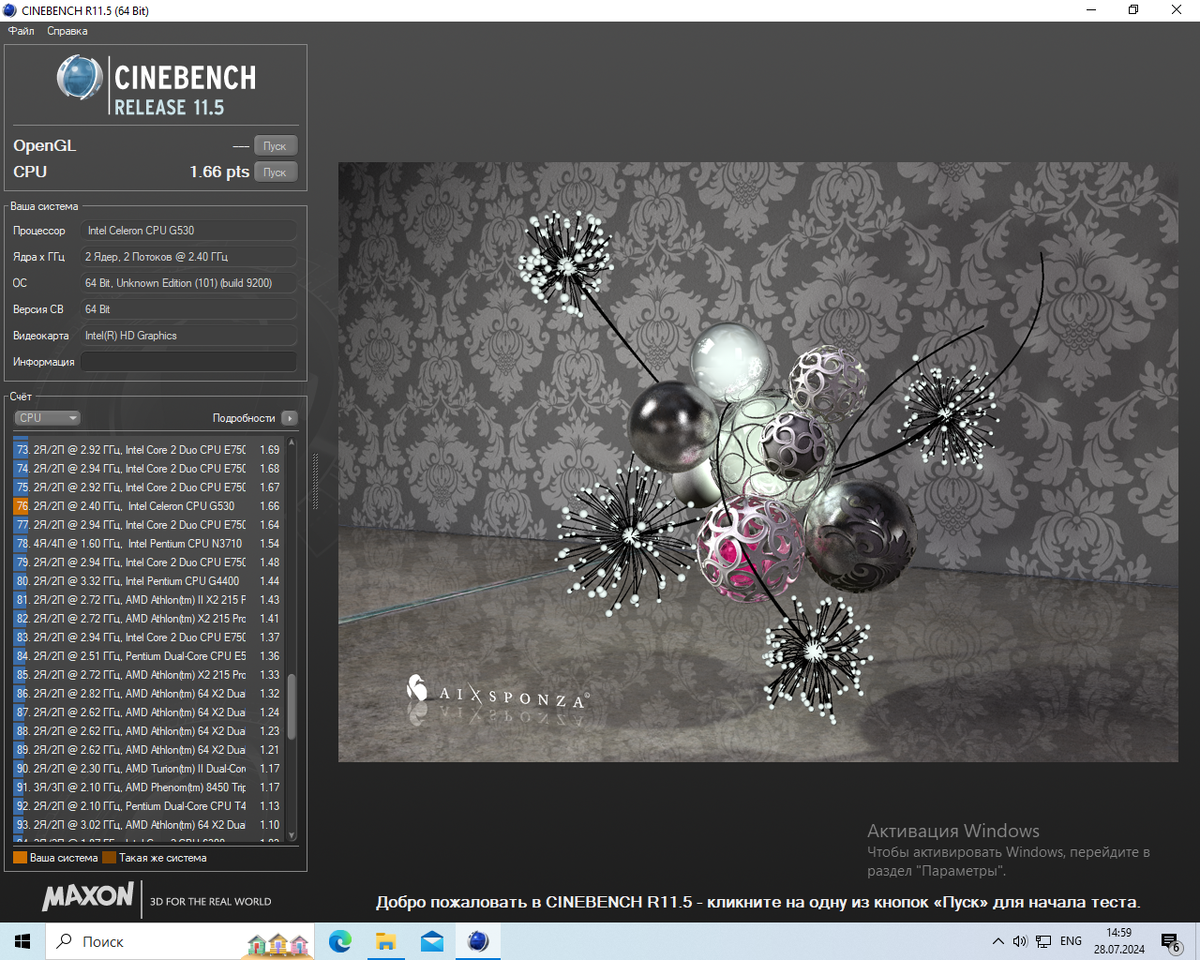Select rank 92 Pentium Dual-Core T4 row
Viewport: 1200px width, 960px height.
[149, 806]
